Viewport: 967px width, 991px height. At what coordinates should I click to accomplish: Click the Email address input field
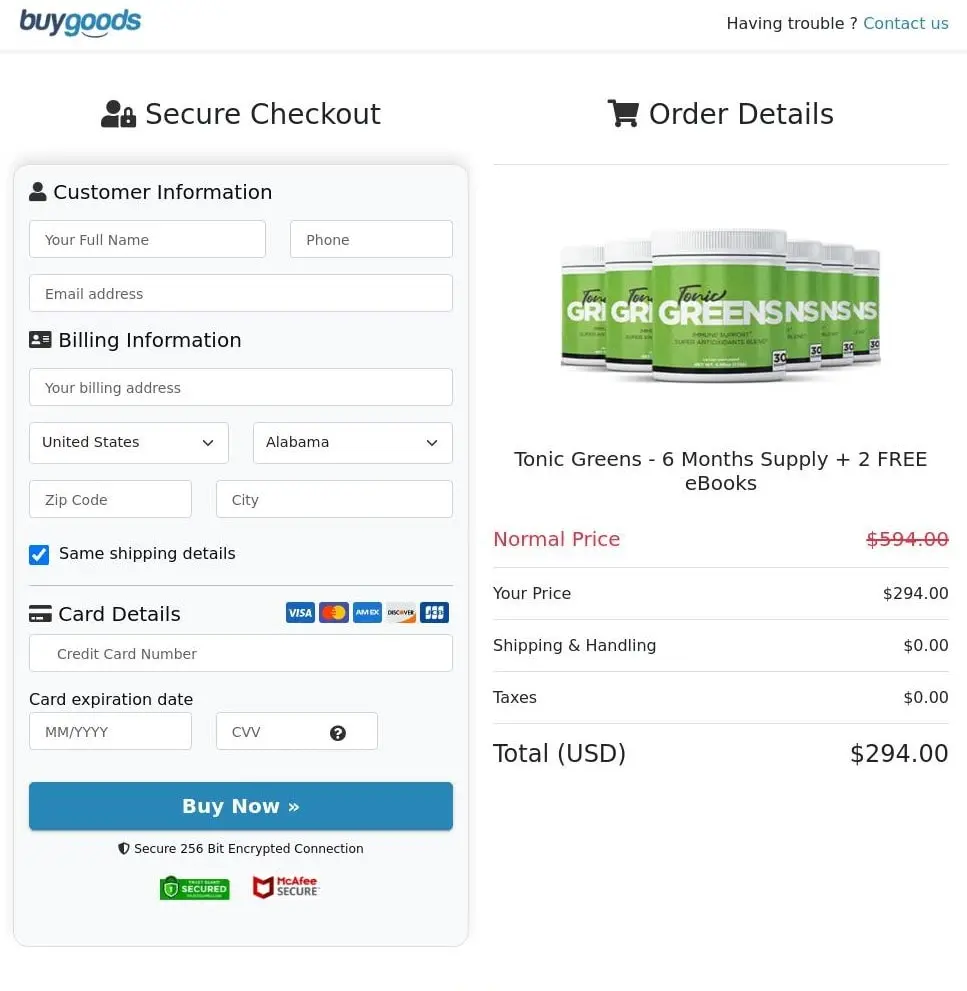(240, 293)
